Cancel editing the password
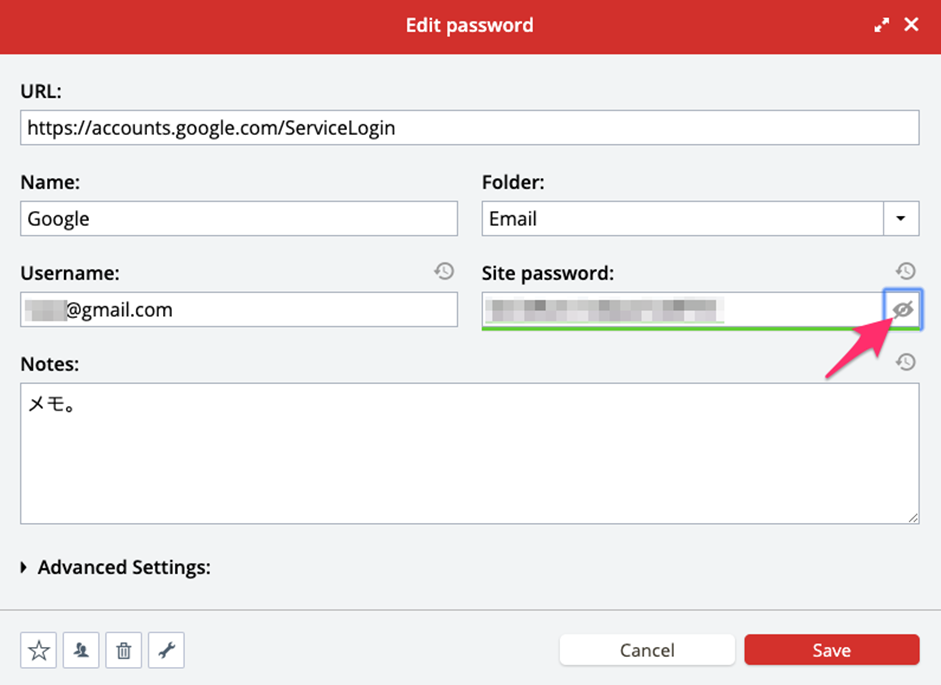 coord(647,650)
